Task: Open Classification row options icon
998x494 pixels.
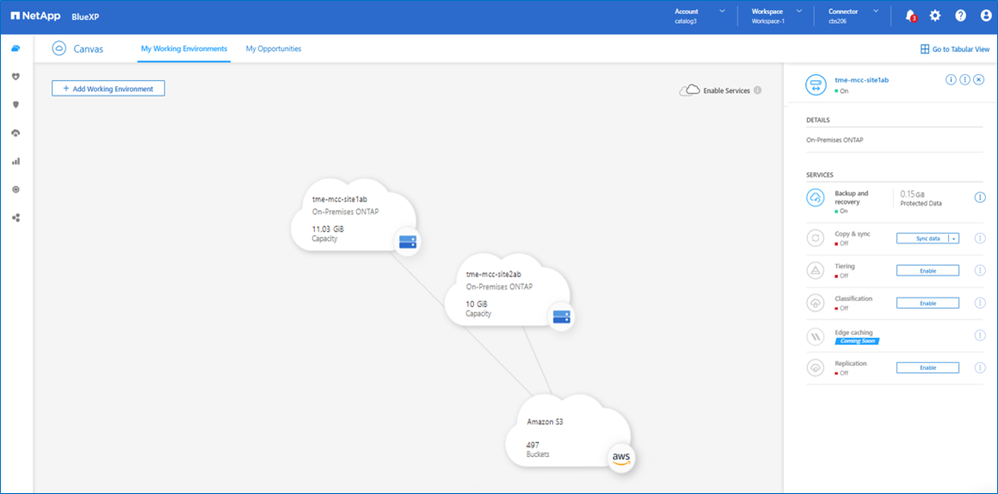Action: click(x=980, y=303)
